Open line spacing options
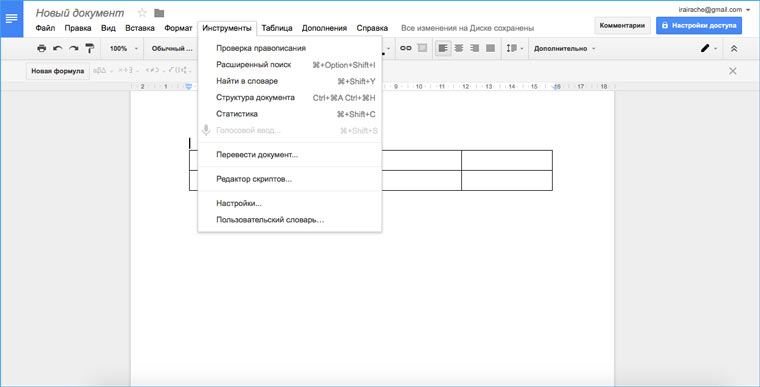 [x=515, y=48]
